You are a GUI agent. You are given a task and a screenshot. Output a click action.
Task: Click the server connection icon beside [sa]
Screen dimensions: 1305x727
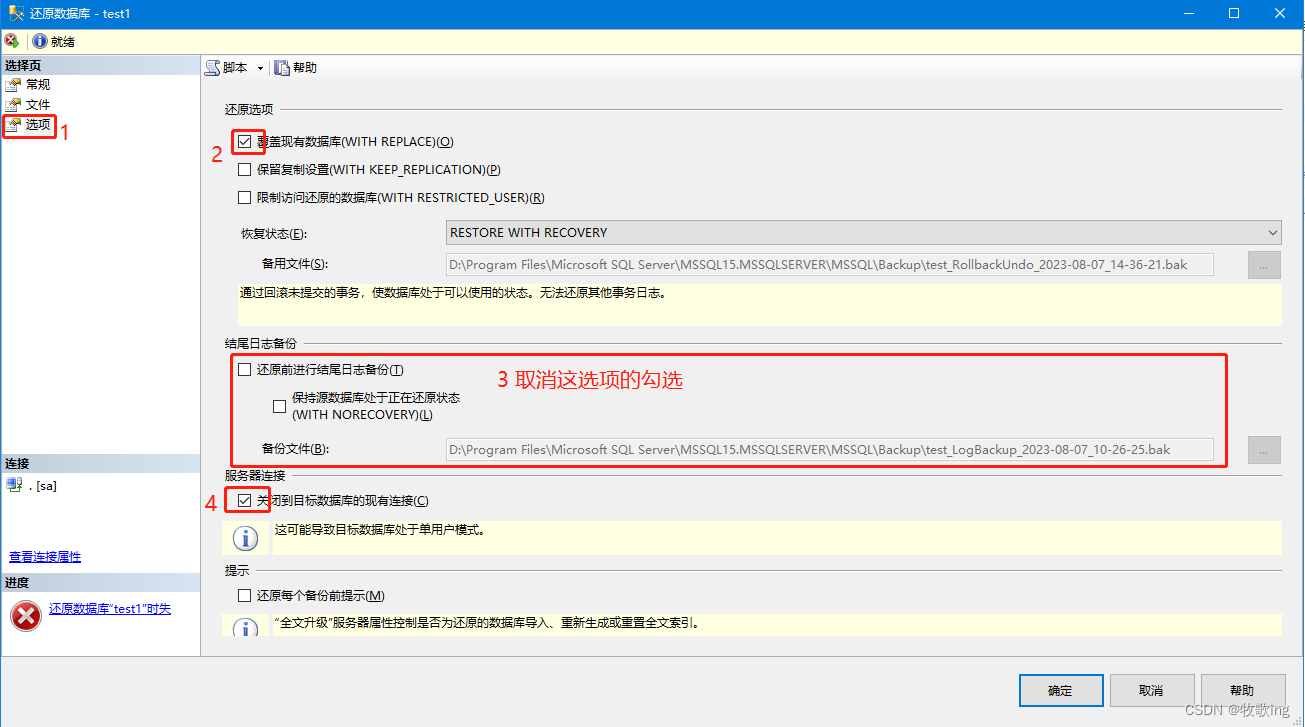click(14, 485)
